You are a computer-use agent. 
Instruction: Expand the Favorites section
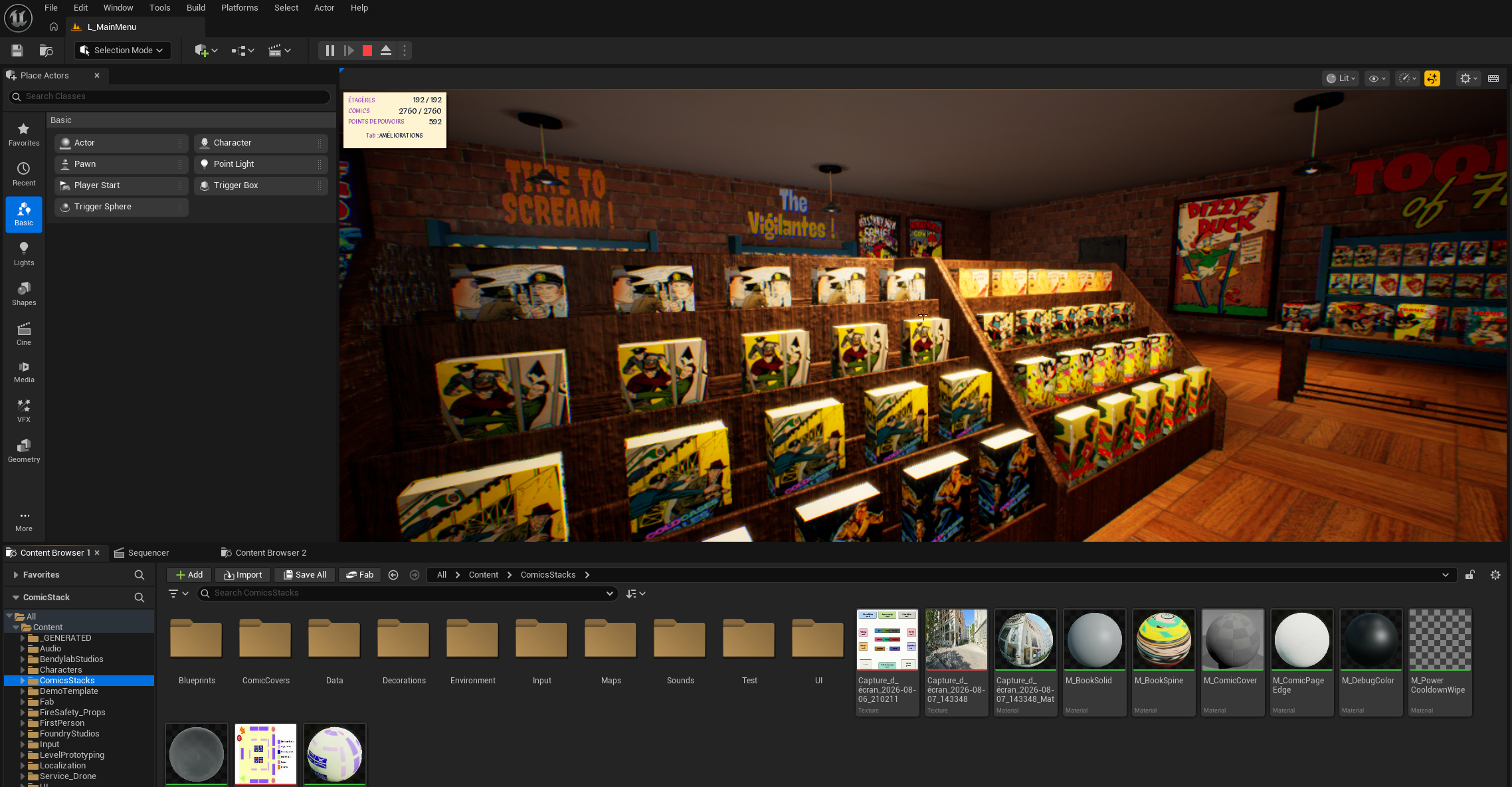[x=15, y=575]
